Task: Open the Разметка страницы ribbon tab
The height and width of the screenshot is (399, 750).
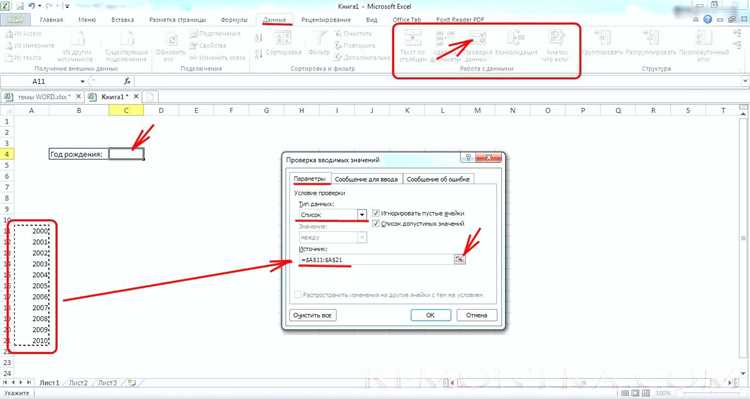Action: tap(177, 20)
